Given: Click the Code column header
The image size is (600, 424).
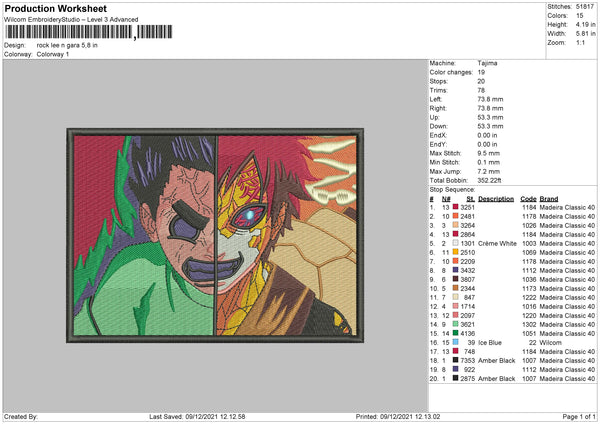Looking at the screenshot, I should [528, 199].
